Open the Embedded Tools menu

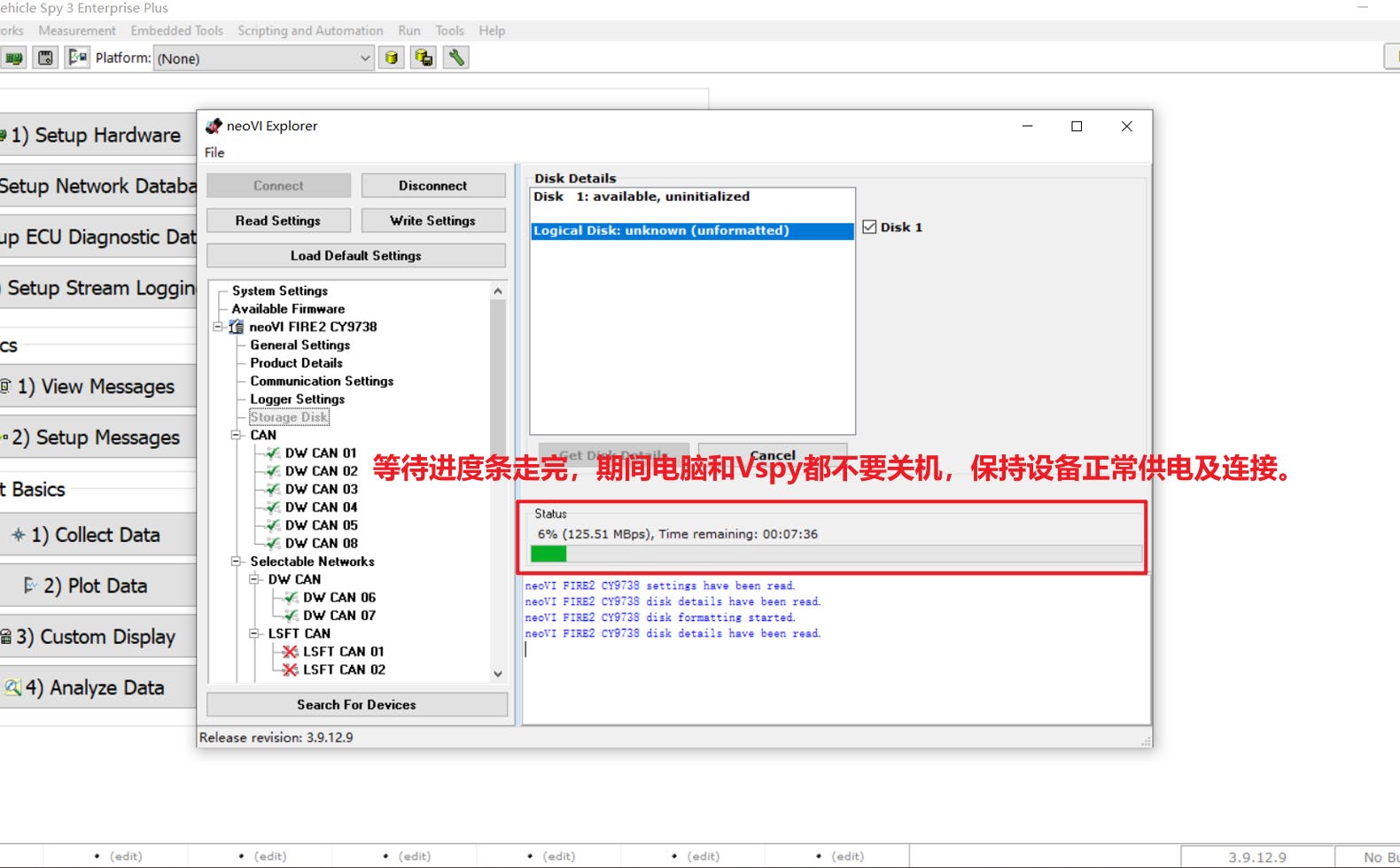click(177, 30)
